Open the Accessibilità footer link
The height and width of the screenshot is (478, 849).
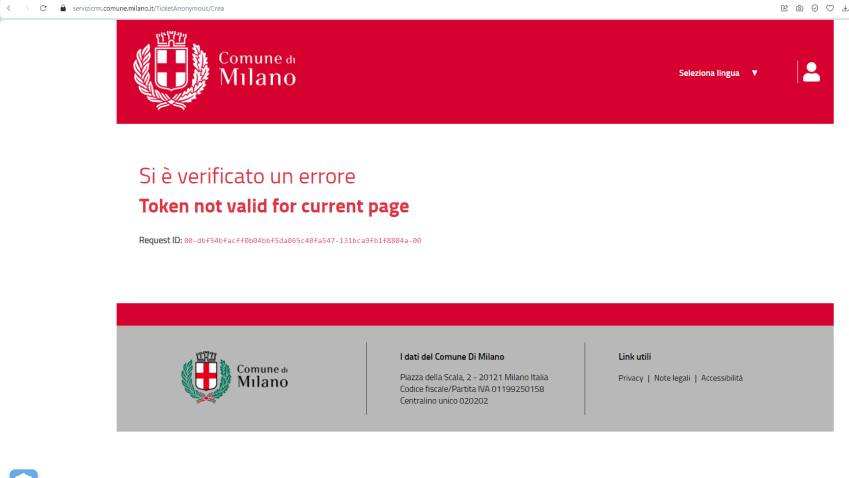(x=721, y=378)
